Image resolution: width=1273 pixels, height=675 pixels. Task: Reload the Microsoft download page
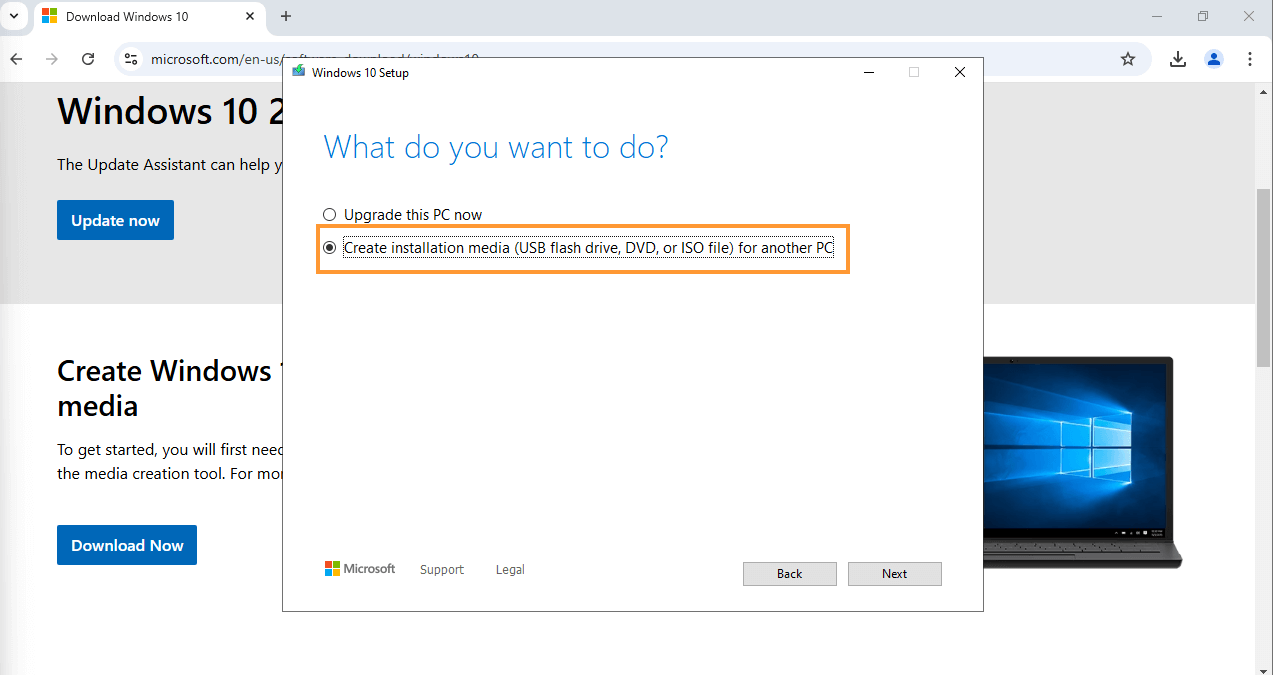(88, 59)
